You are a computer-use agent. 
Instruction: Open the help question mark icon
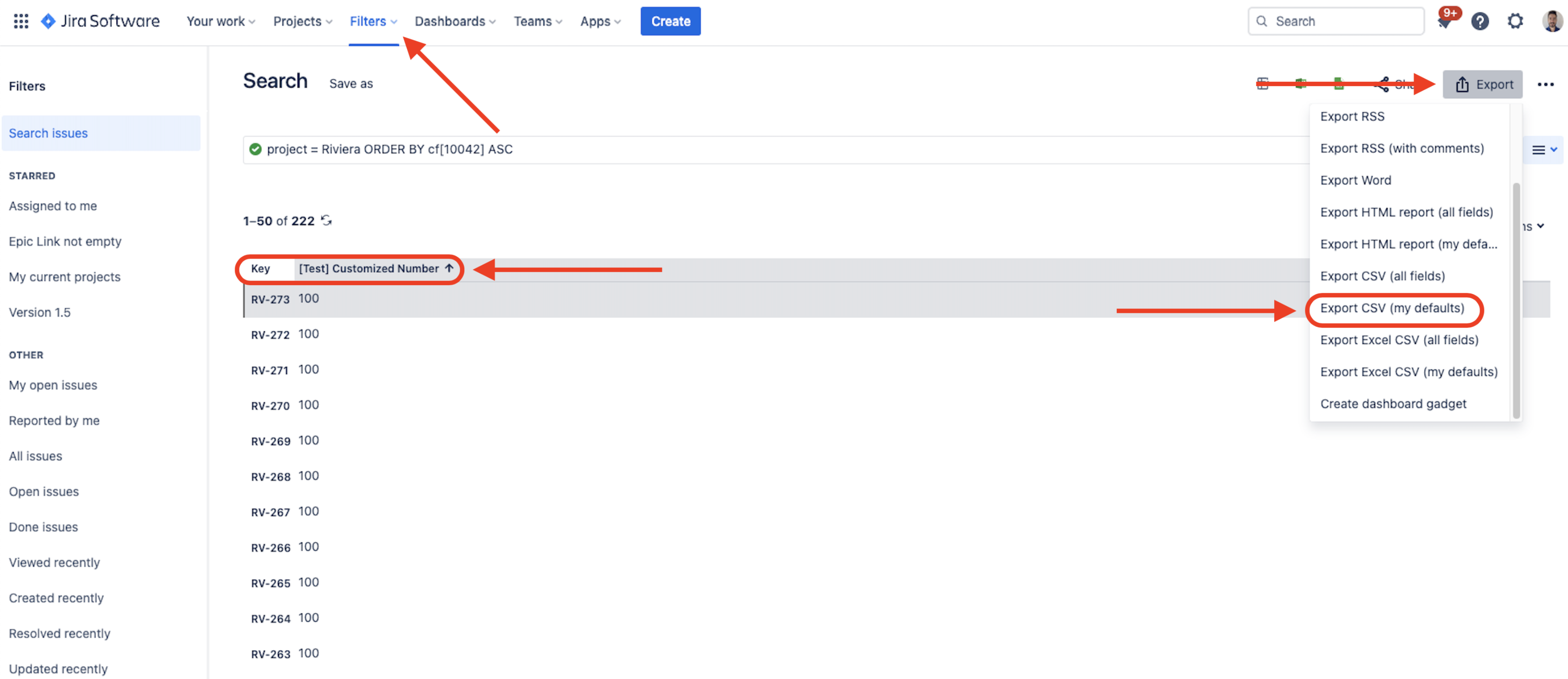click(1480, 21)
